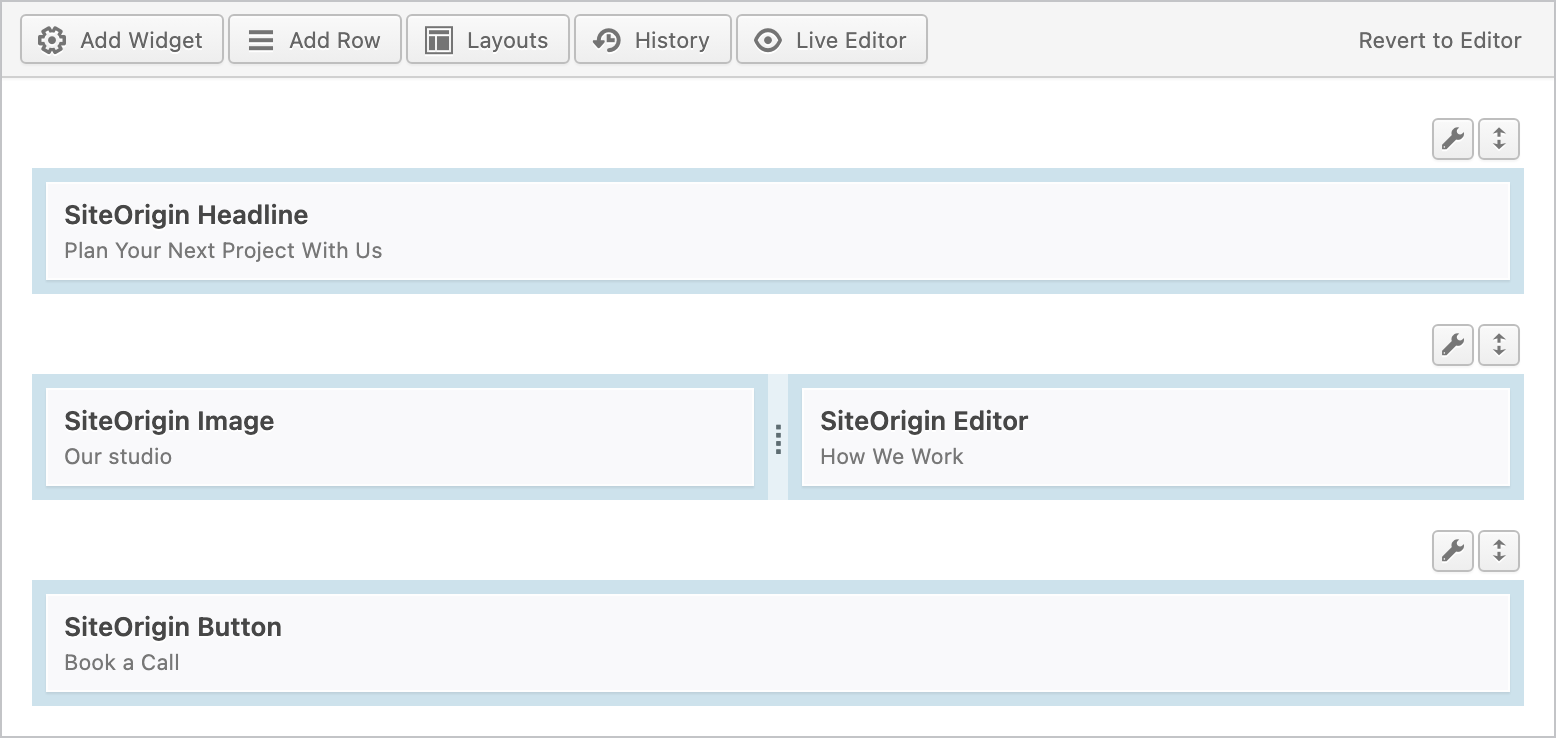Image resolution: width=1556 pixels, height=738 pixels.
Task: Click the "Book a Call" description text
Action: [122, 662]
